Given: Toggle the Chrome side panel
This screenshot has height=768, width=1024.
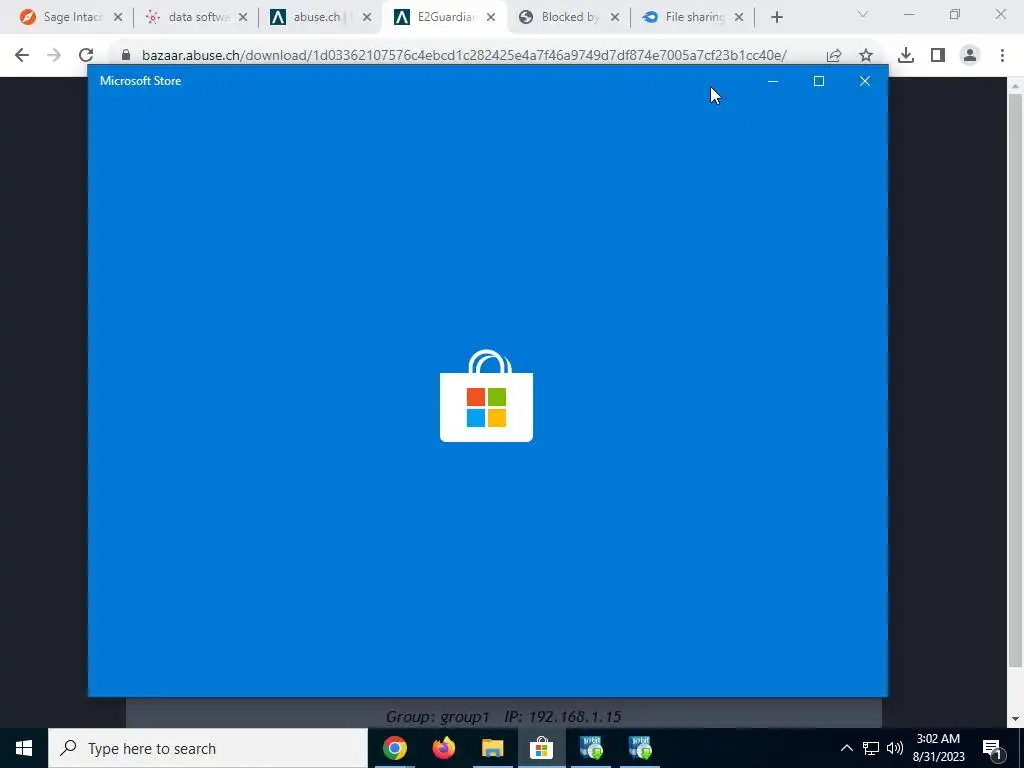Looking at the screenshot, I should tap(938, 56).
